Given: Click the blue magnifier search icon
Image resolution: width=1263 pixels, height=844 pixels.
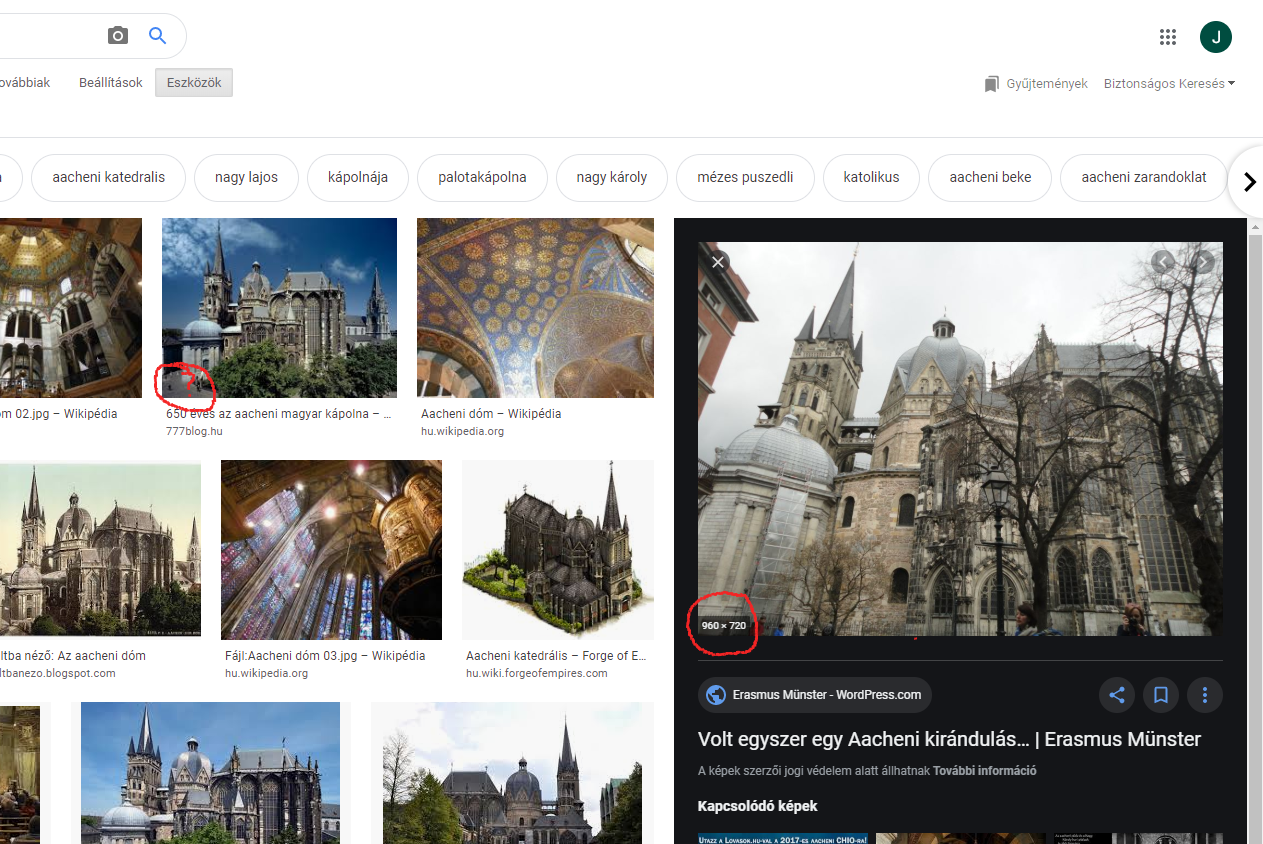Looking at the screenshot, I should pos(157,36).
